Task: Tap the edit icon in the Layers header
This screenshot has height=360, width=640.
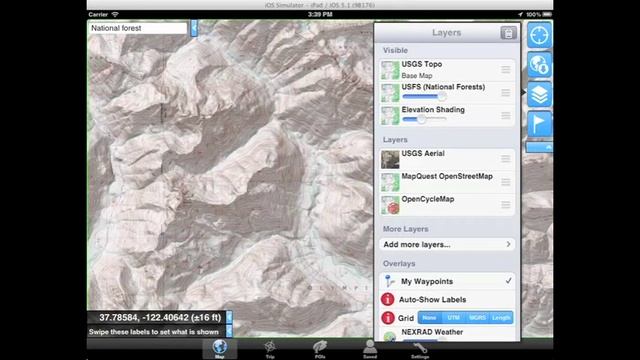Action: [x=508, y=33]
